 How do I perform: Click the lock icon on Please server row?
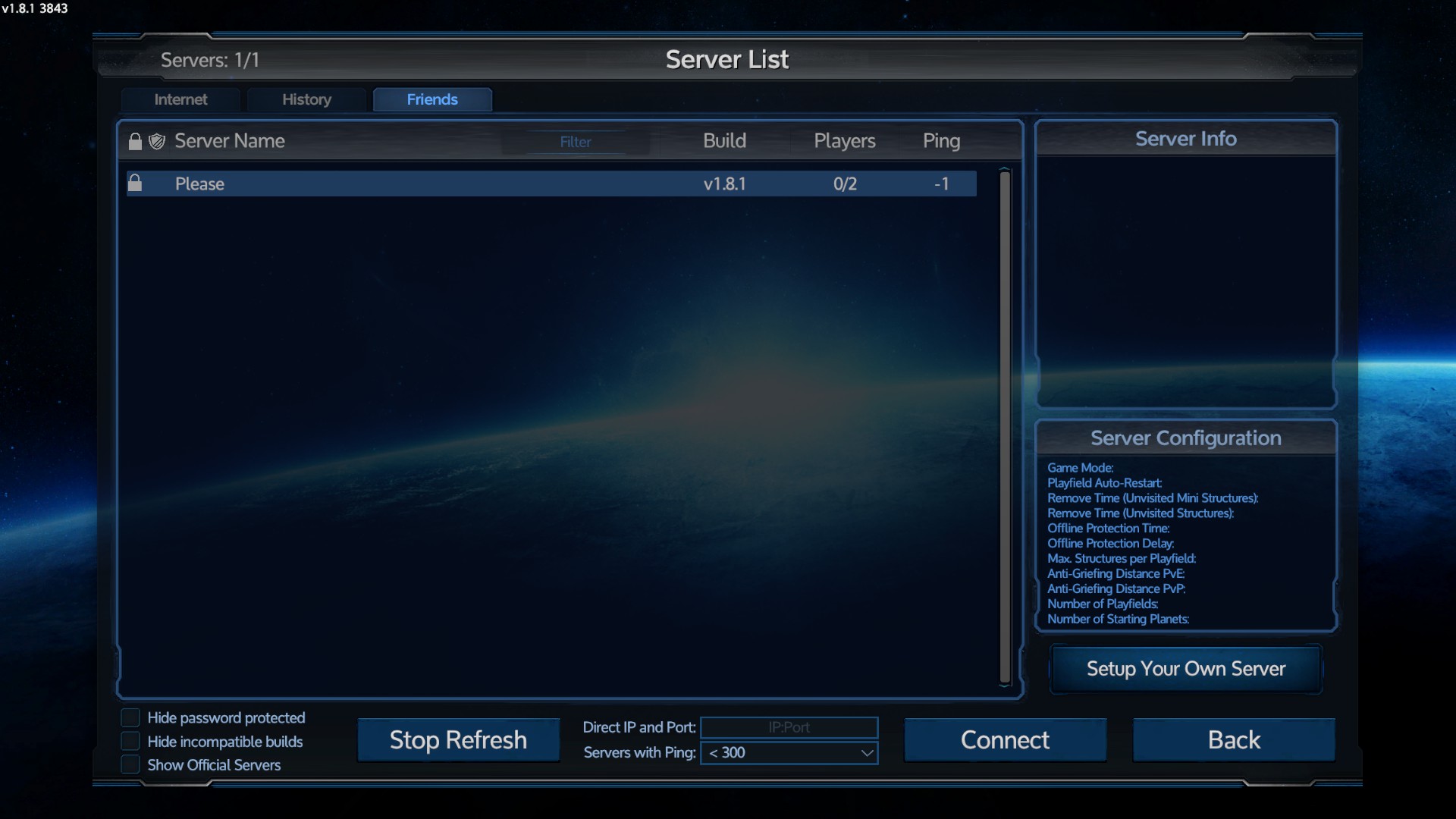tap(135, 184)
